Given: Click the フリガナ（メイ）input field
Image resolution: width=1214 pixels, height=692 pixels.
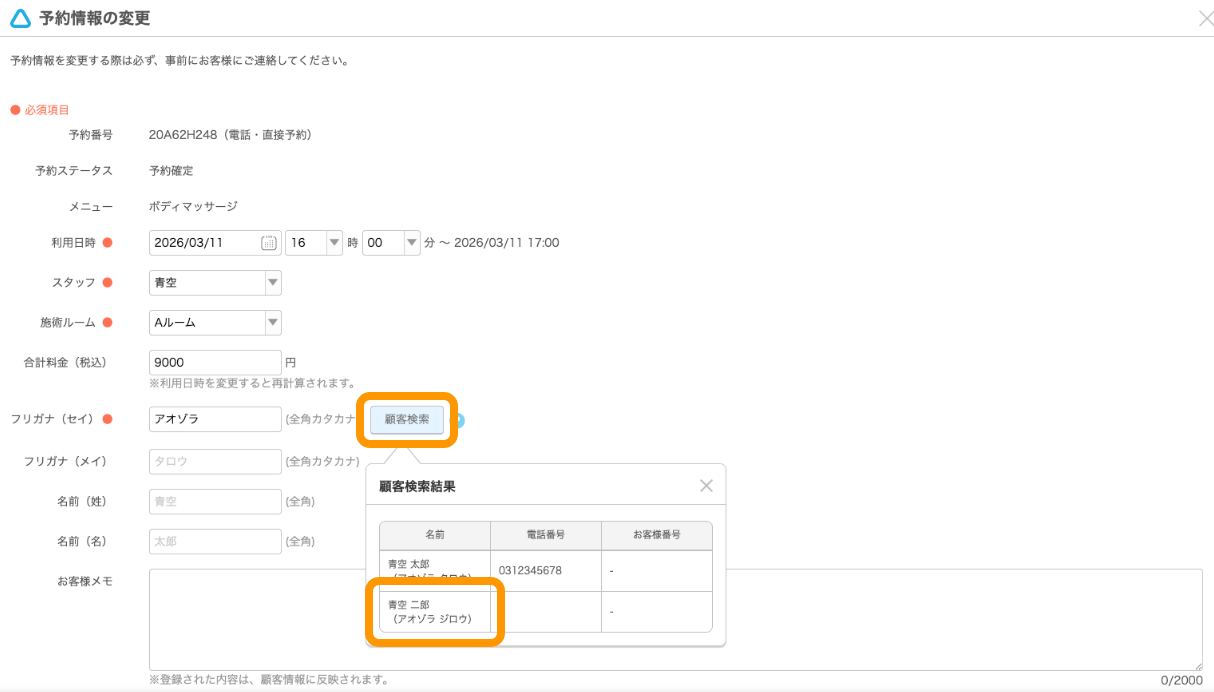Looking at the screenshot, I should [214, 461].
